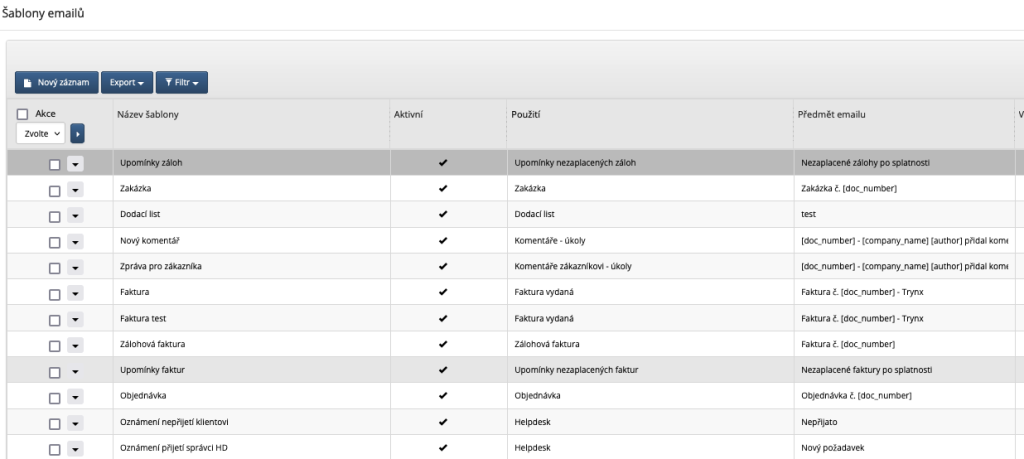
Task: Check the box for Upomínky záloh row
Action: tap(55, 164)
